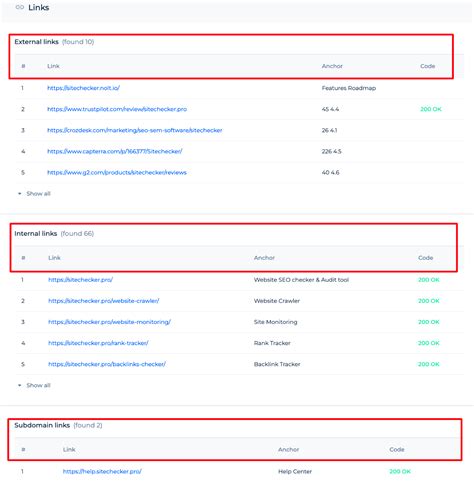Viewport: 474px width, 482px height.
Task: Click the '(found 66)' count text
Action: [77, 233]
